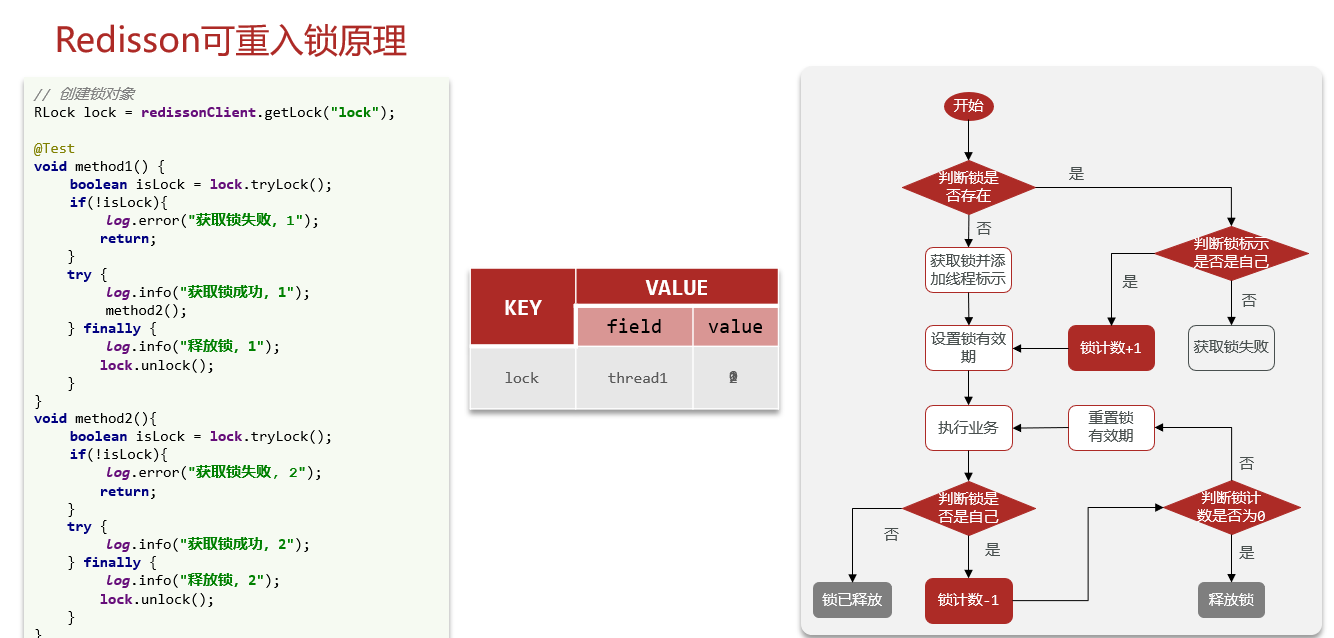The height and width of the screenshot is (638, 1334).
Task: Select the field column header
Action: 634,327
